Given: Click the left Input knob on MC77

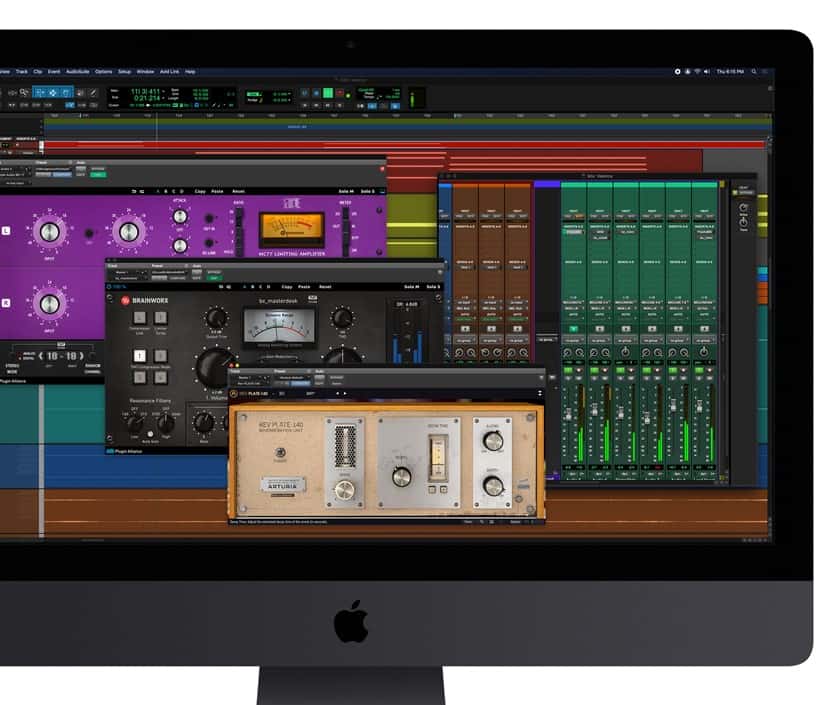Looking at the screenshot, I should coord(49,232).
